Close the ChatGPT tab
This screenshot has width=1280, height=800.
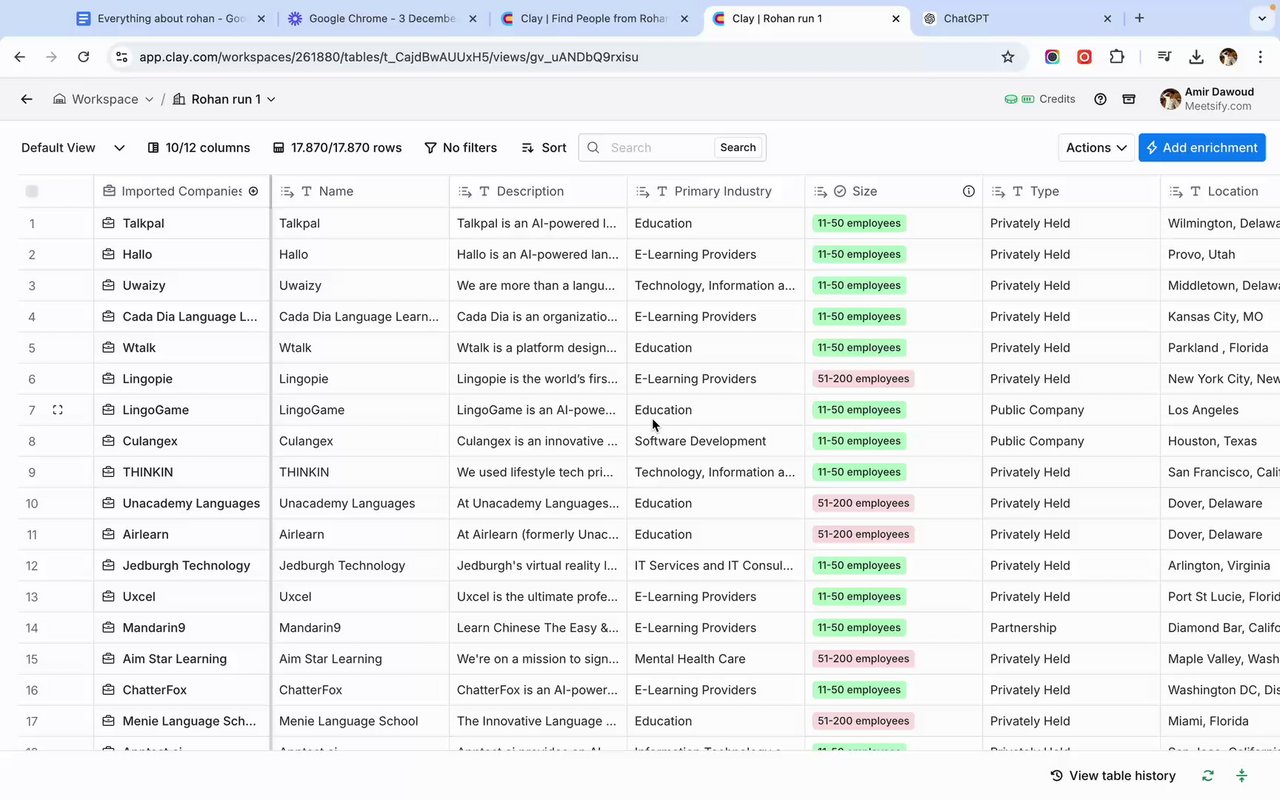[x=1107, y=18]
